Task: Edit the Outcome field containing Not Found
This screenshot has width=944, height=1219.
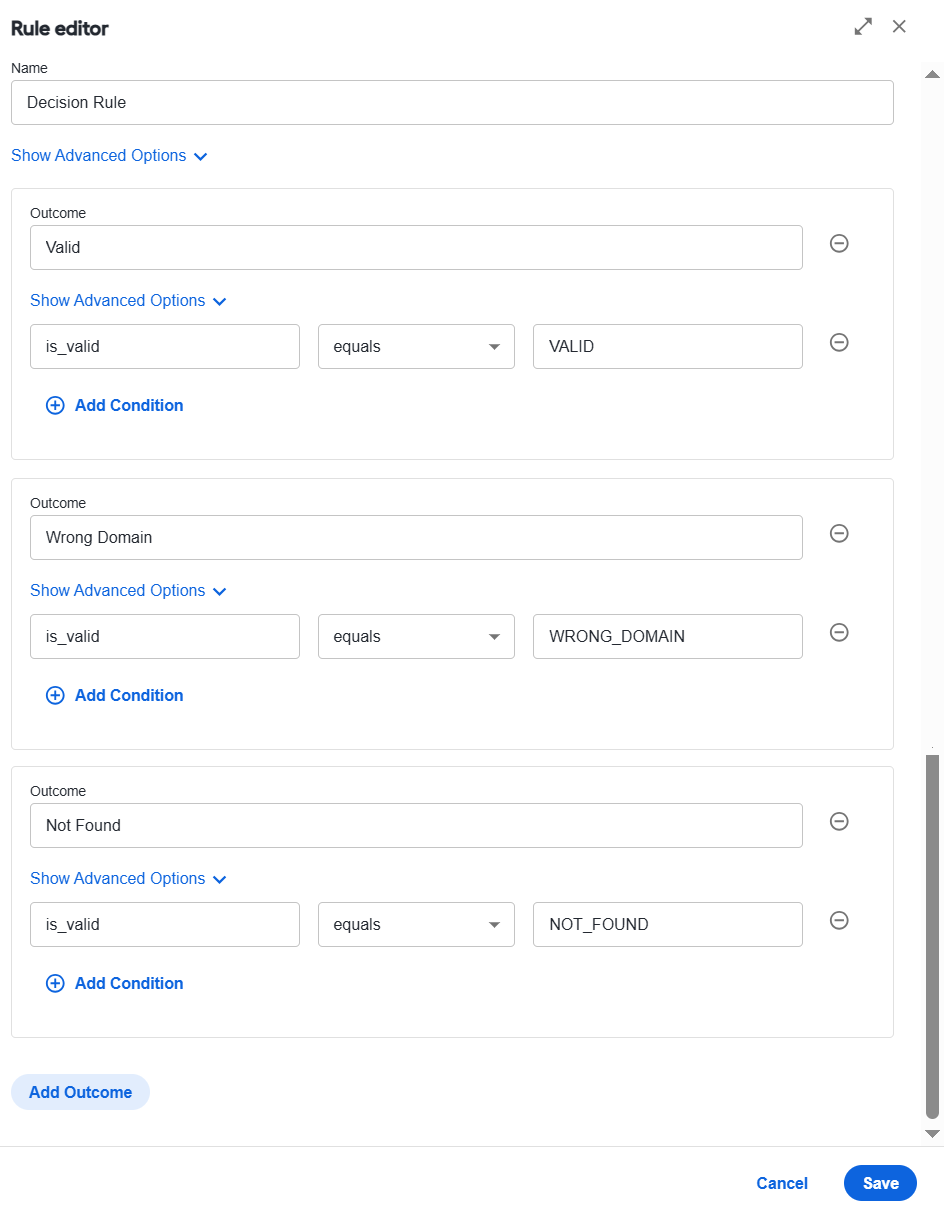Action: pos(416,825)
